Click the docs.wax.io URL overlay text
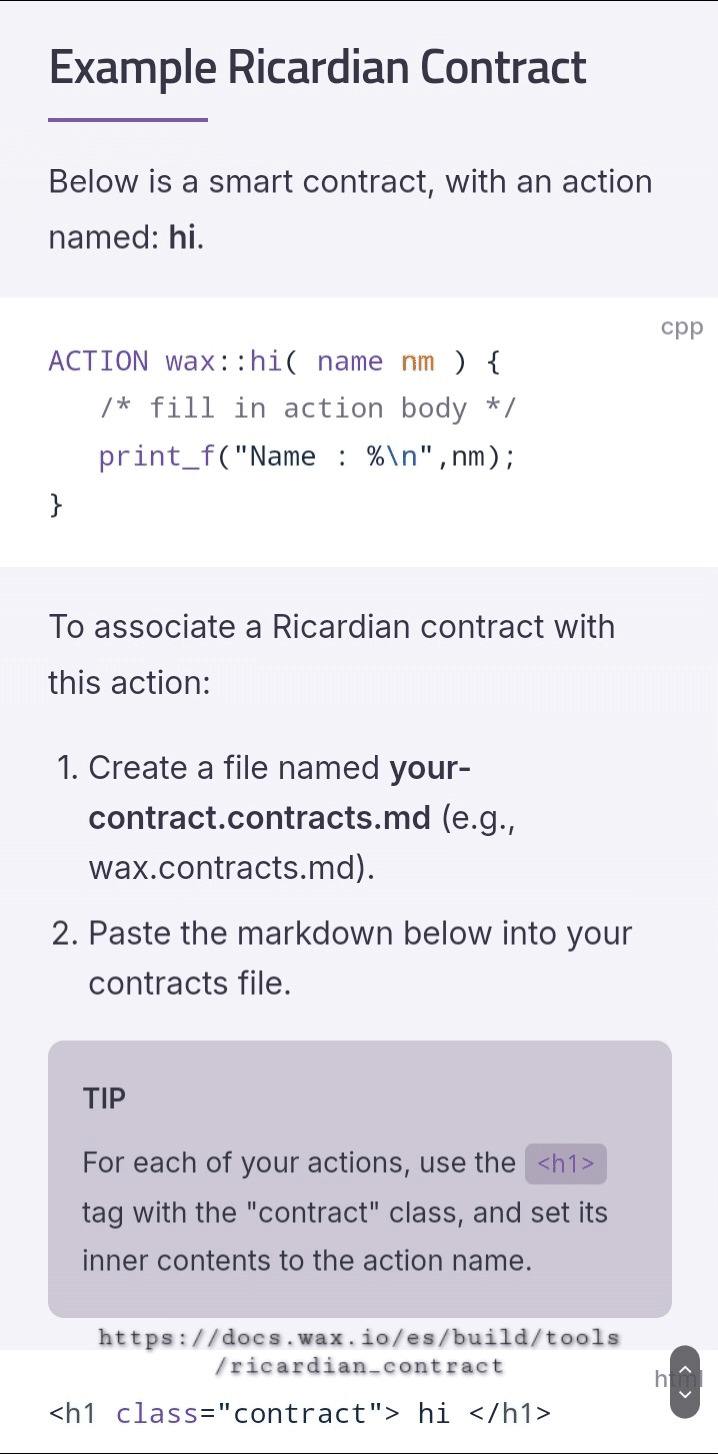 tap(359, 1351)
